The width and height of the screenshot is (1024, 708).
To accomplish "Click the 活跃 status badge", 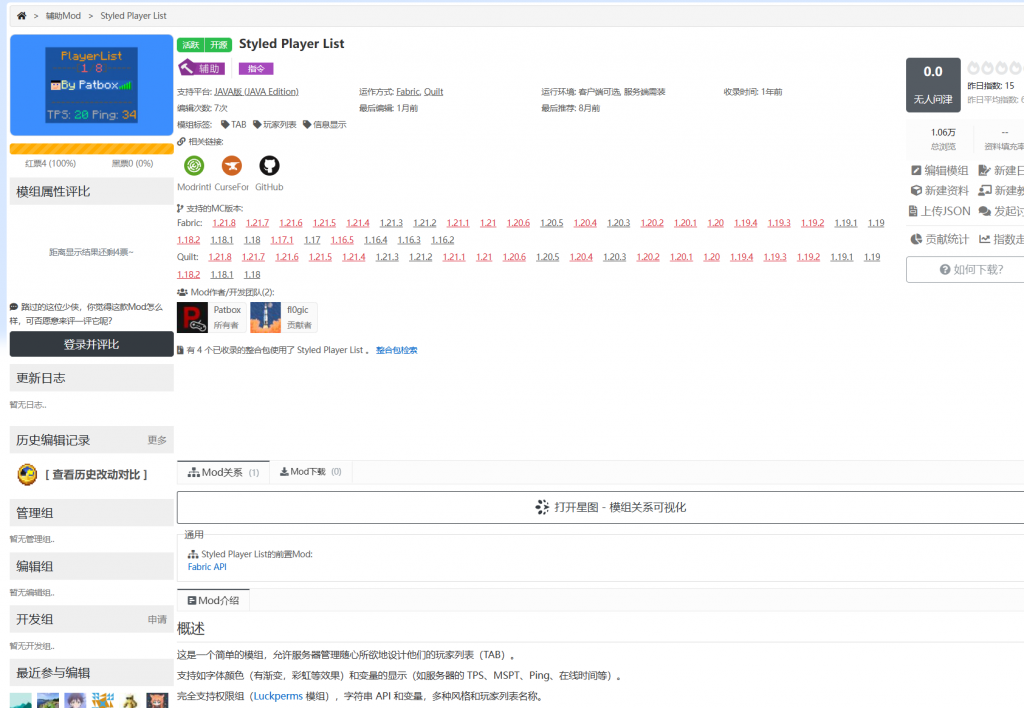I will (x=191, y=44).
